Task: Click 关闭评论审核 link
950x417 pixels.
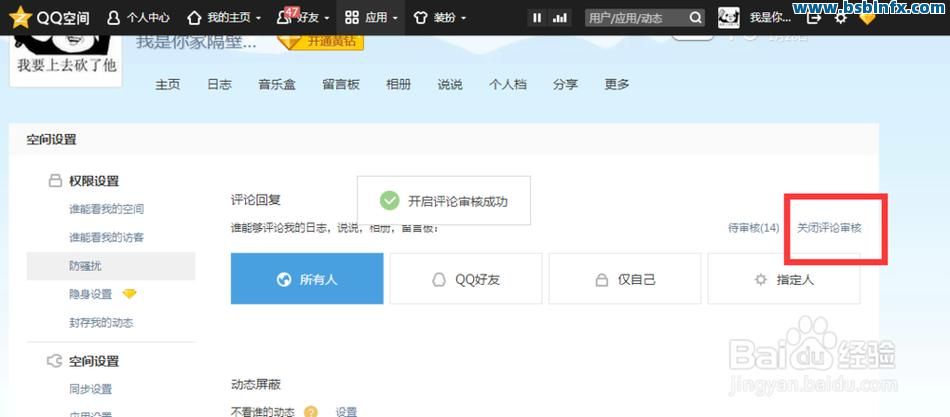Action: (829, 228)
